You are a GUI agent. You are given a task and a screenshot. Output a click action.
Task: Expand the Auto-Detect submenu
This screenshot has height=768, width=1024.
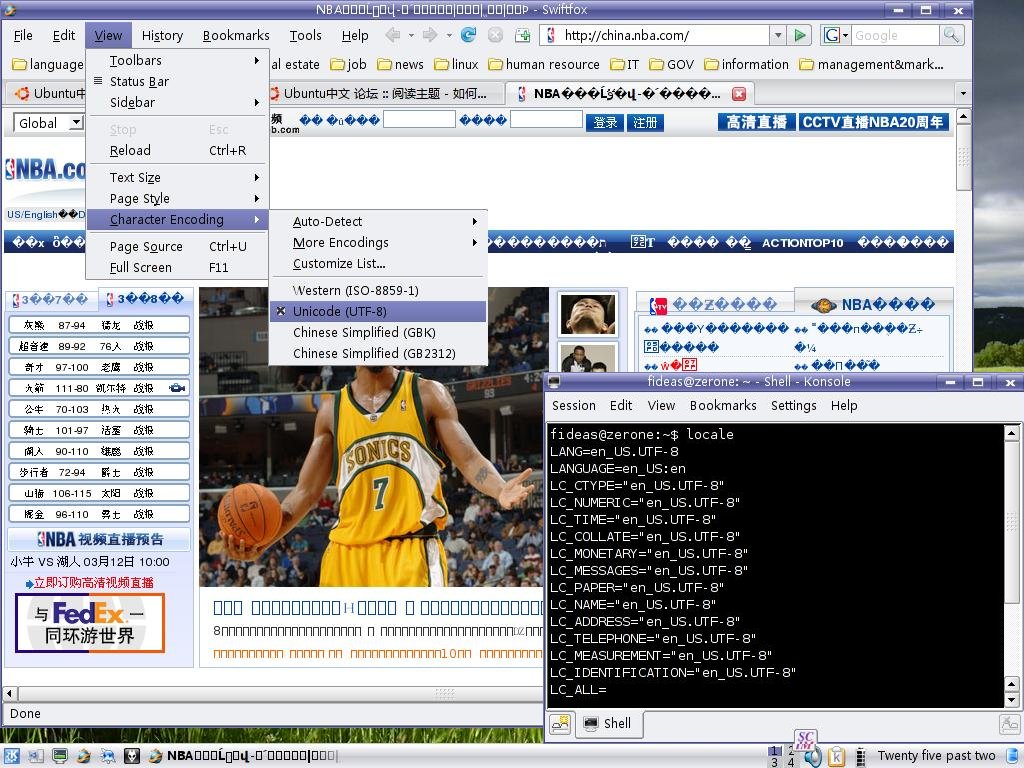point(378,222)
